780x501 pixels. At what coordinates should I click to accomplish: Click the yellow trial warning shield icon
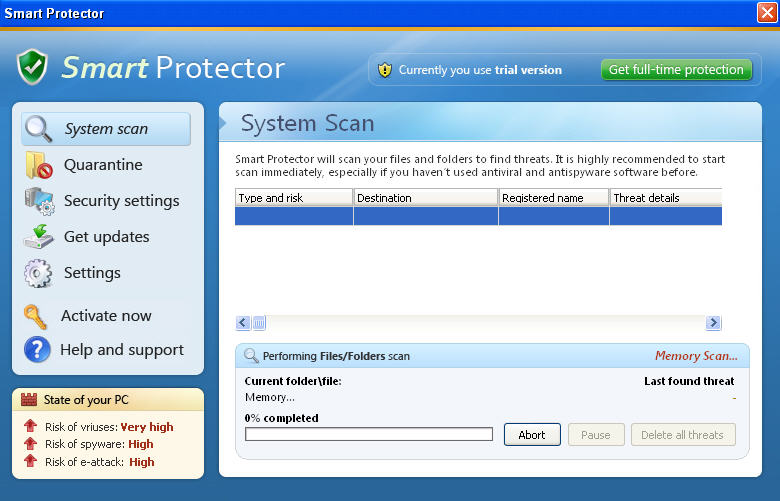tap(385, 70)
